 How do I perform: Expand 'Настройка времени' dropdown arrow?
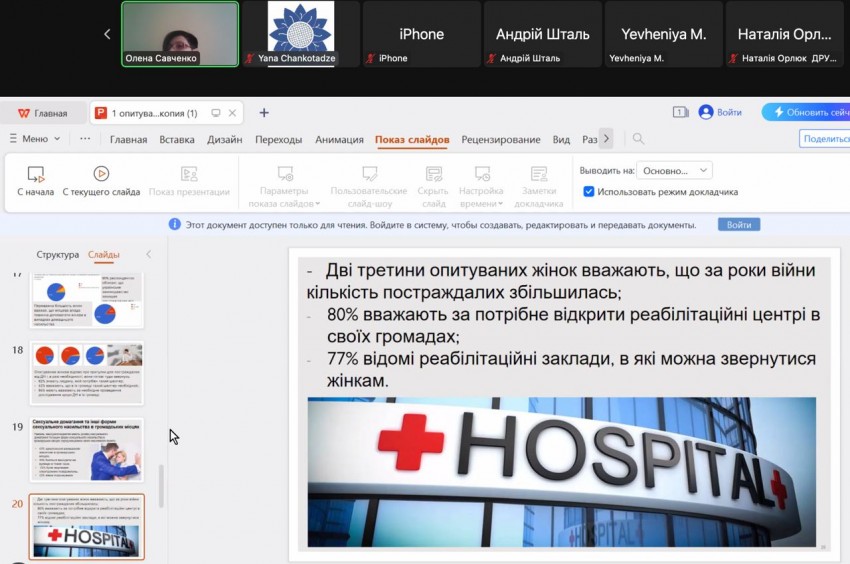click(x=500, y=204)
